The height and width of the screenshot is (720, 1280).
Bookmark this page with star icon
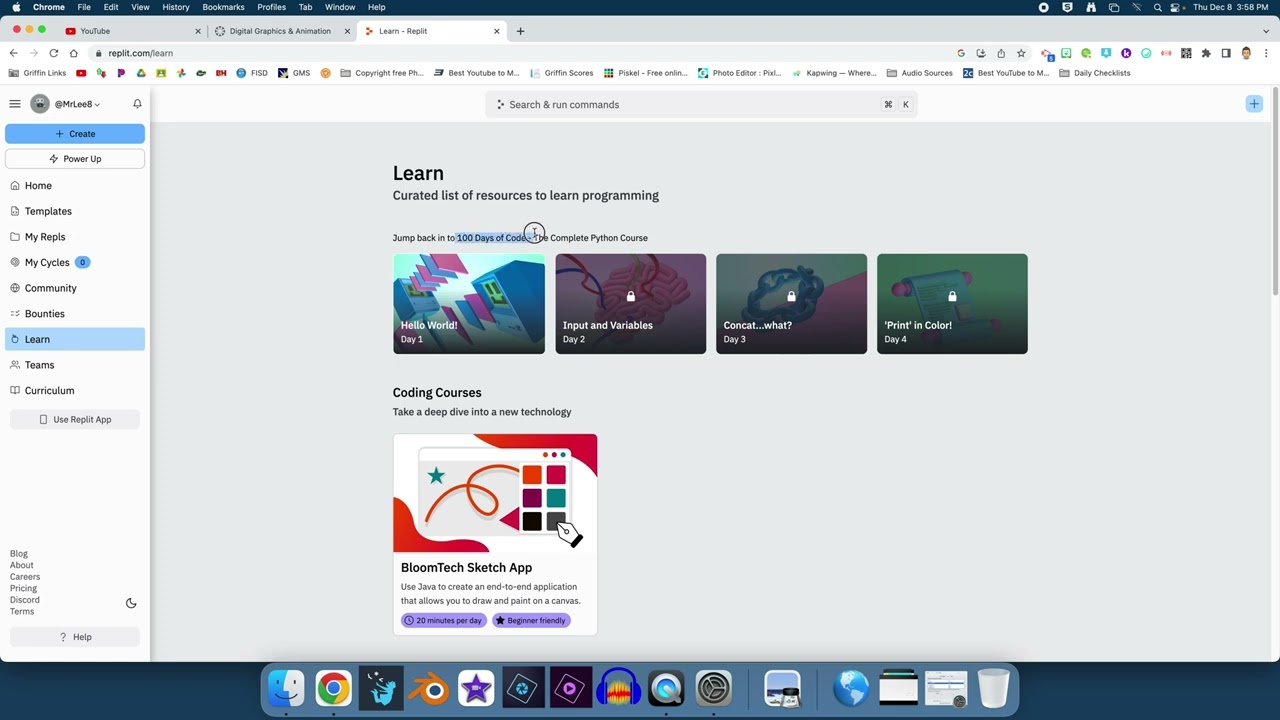[1021, 53]
